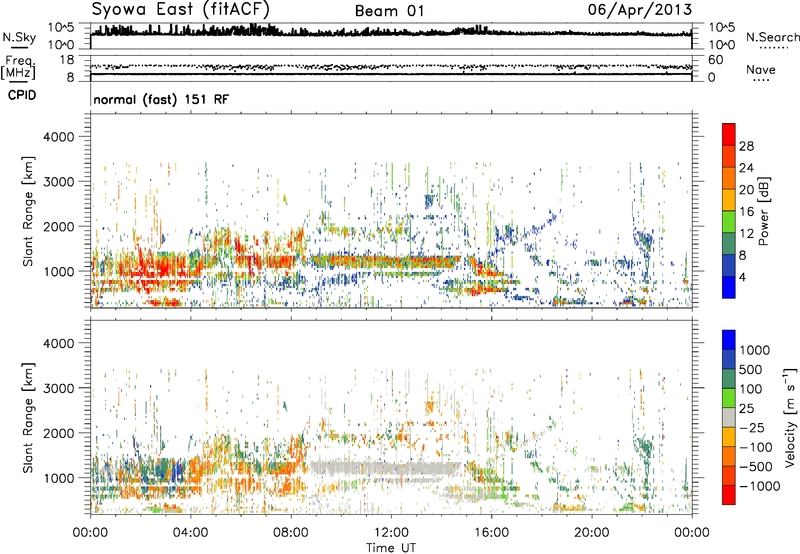800x554 pixels.
Task: Click the 'Syowa East (fitACF)' title
Action: tap(180, 9)
